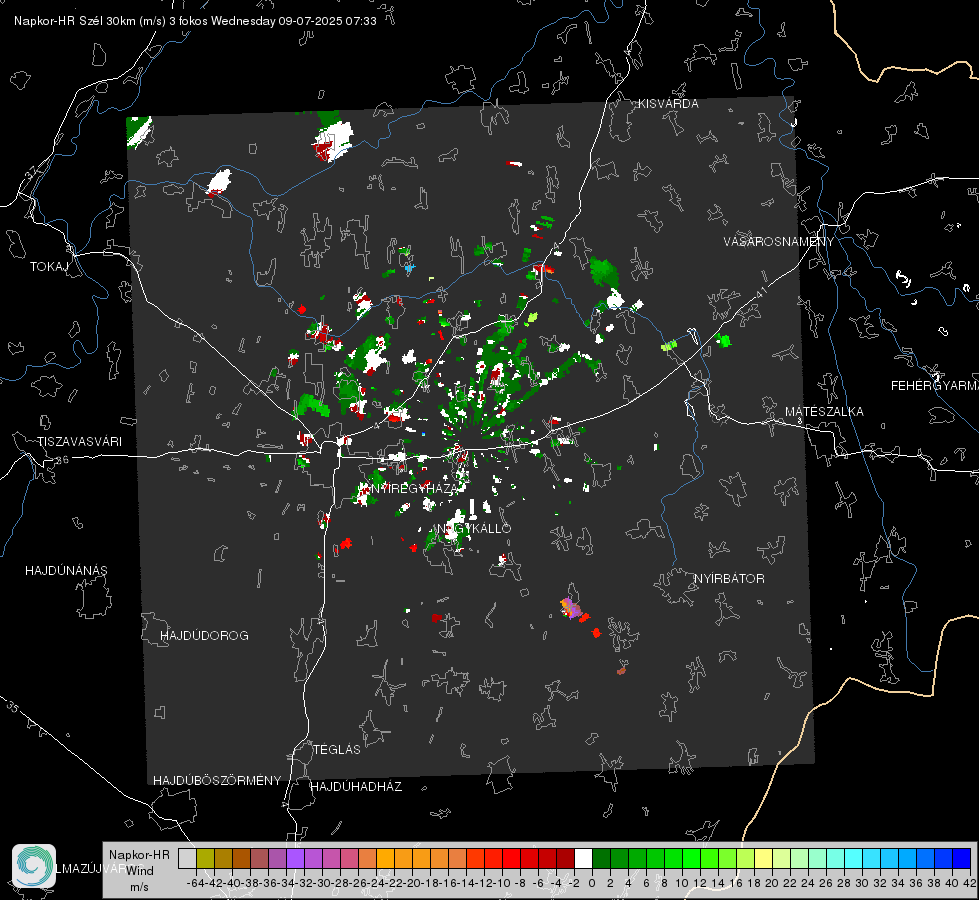Image resolution: width=979 pixels, height=900 pixels.
Task: Pick the white swatch in the legend
Action: [x=583, y=858]
